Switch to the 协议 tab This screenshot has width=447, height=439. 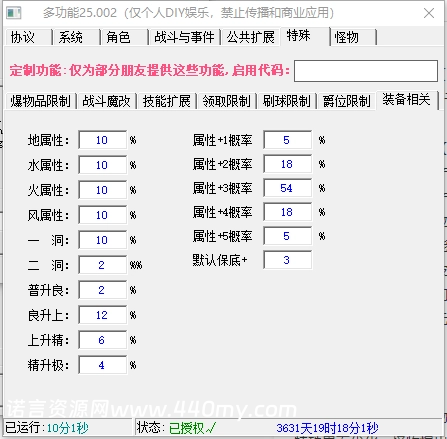coord(28,37)
